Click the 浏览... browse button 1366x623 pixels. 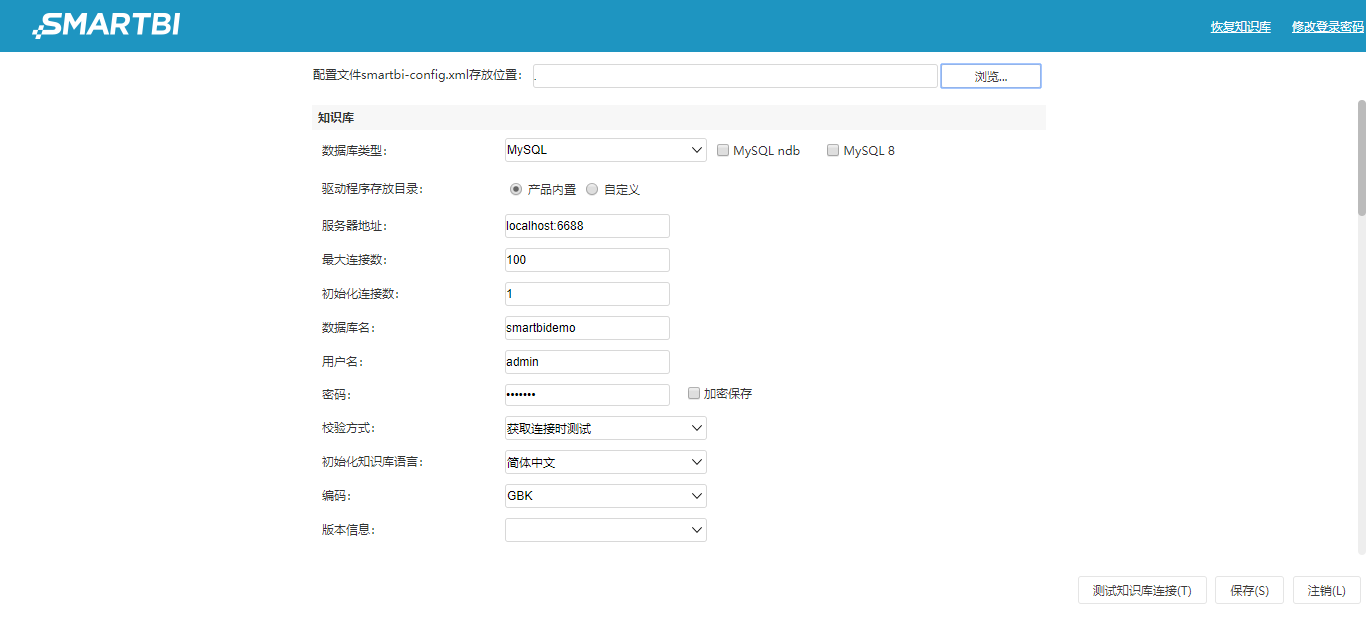click(x=991, y=76)
